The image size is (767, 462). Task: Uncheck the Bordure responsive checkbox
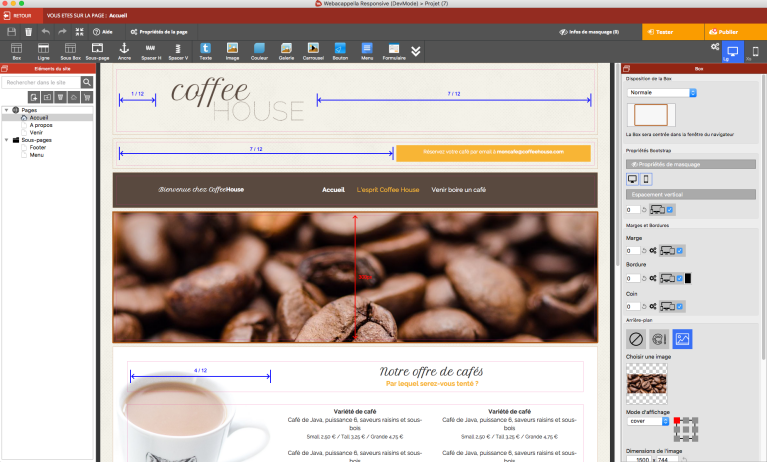click(680, 277)
